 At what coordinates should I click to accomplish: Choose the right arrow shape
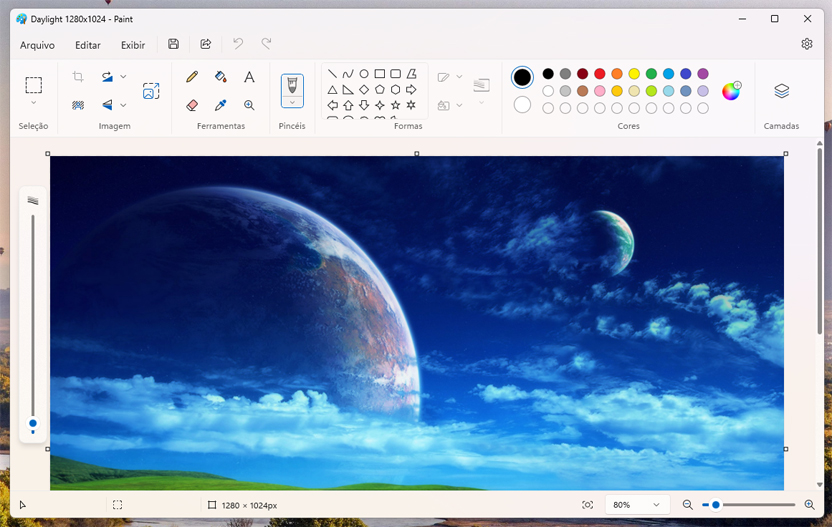click(x=411, y=90)
